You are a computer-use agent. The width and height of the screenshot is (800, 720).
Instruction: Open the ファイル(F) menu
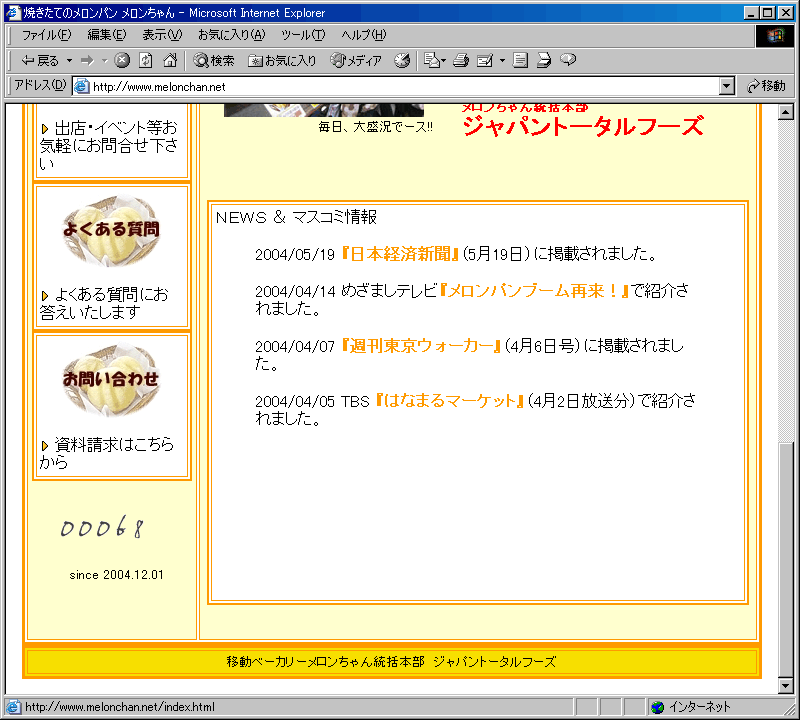(46, 35)
